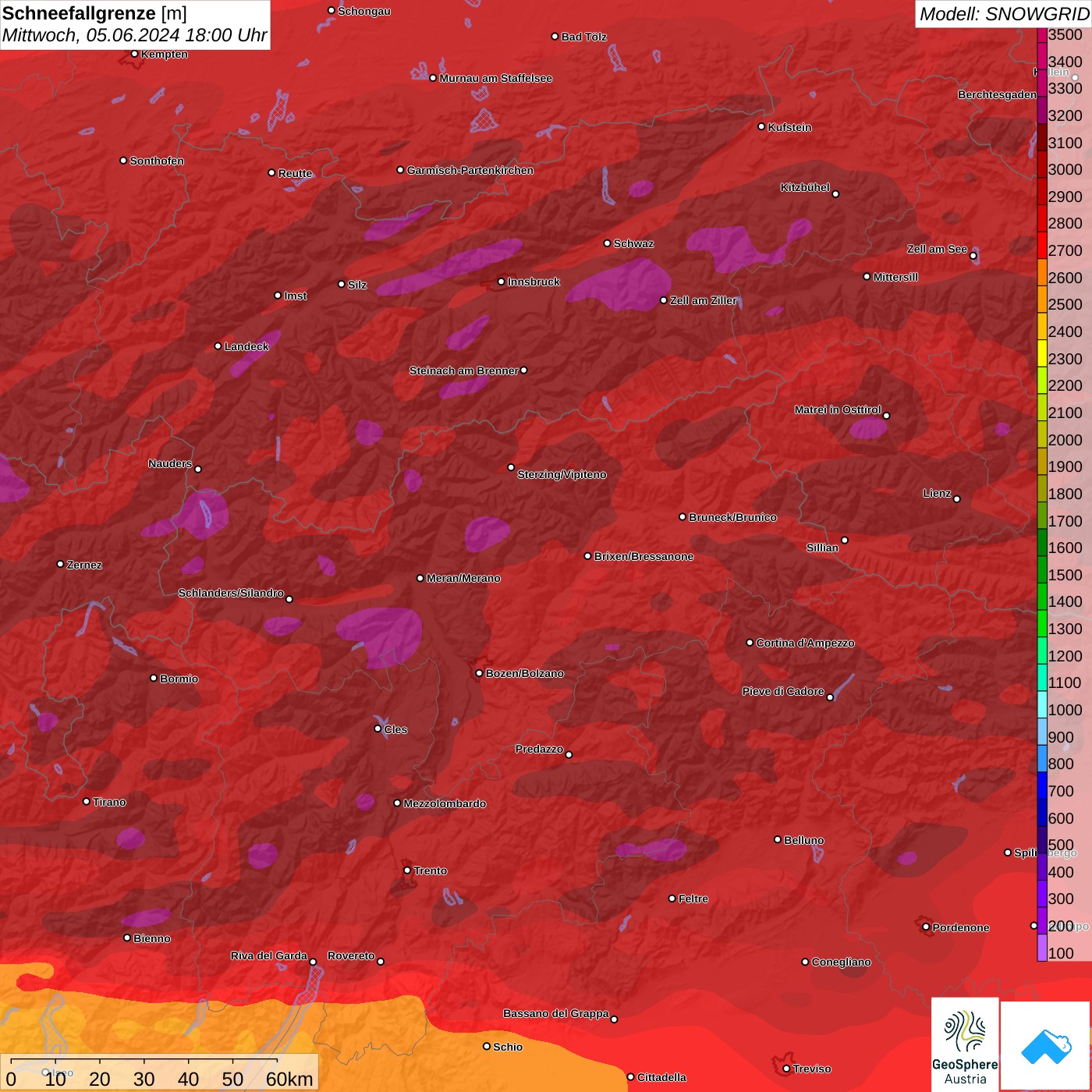Click the date Mittwoch, 05.06.2024 18:00 Uhr
This screenshot has width=1092, height=1092.
[x=134, y=35]
